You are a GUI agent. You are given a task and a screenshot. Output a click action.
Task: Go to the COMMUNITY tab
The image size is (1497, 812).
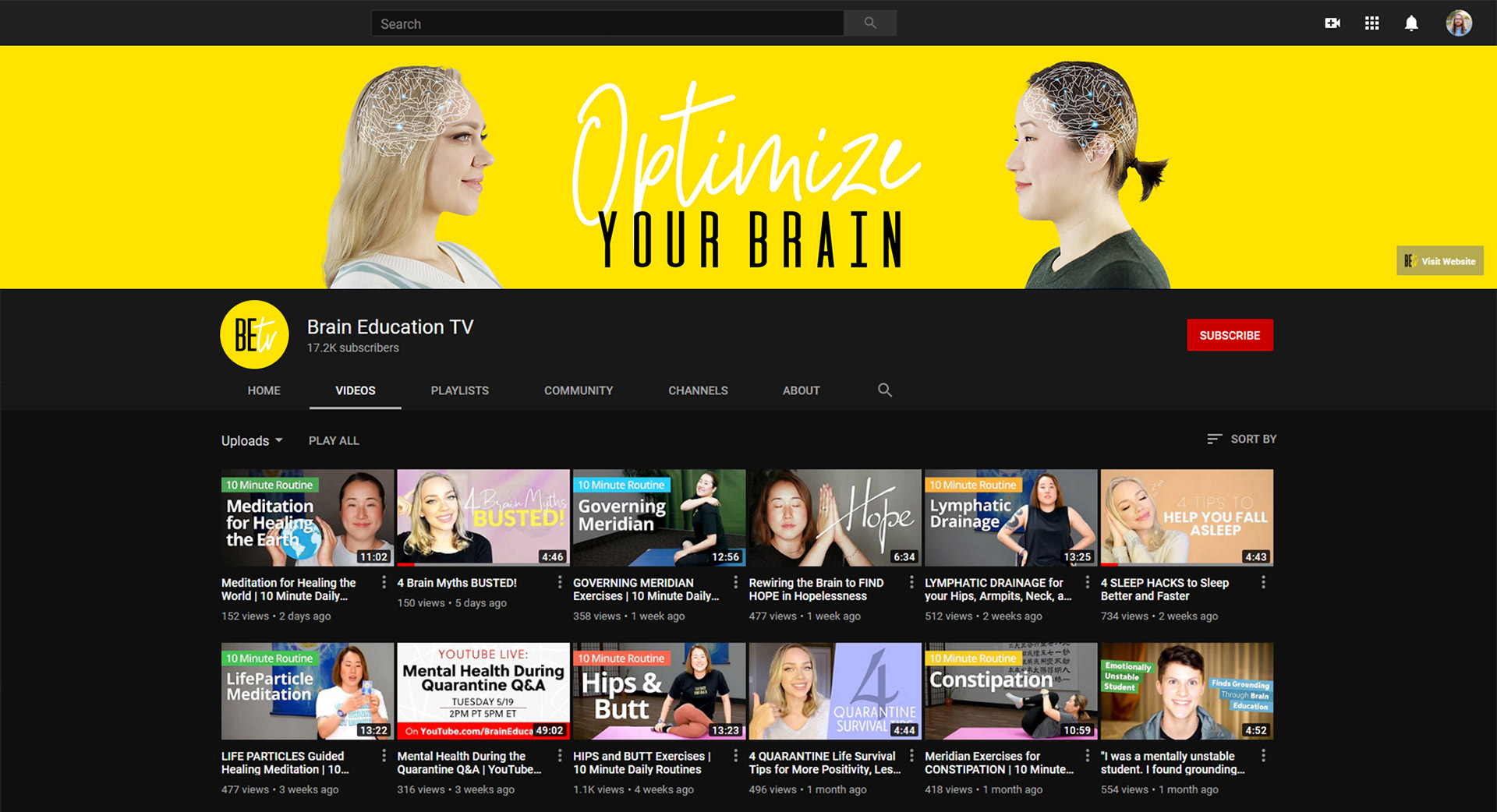coord(579,390)
